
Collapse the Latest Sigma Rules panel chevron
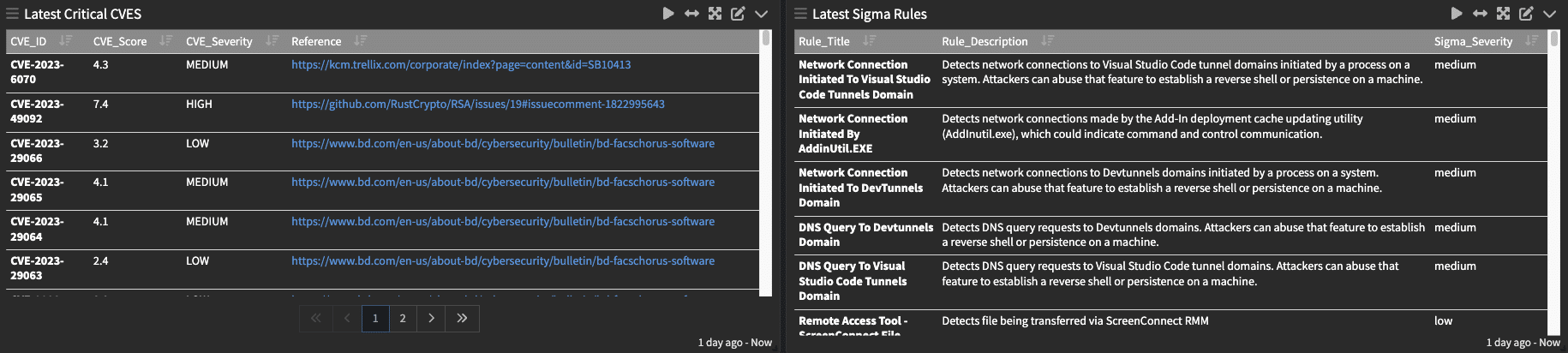(x=1549, y=14)
